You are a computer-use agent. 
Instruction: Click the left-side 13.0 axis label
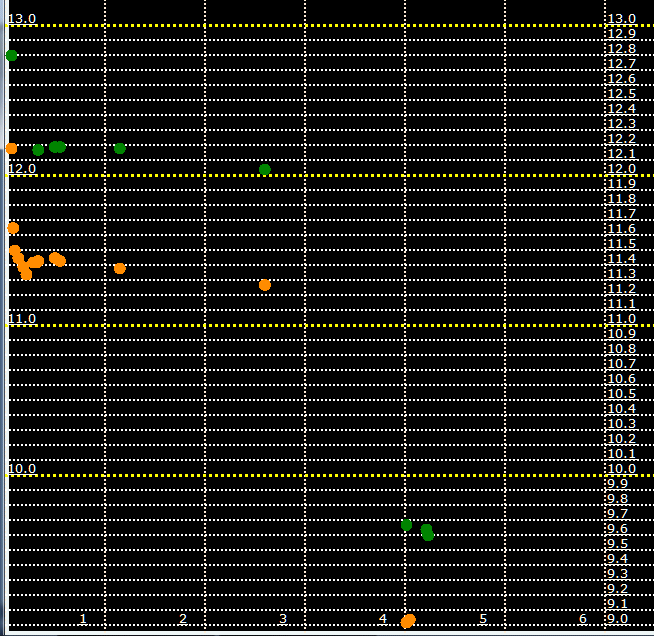click(22, 19)
